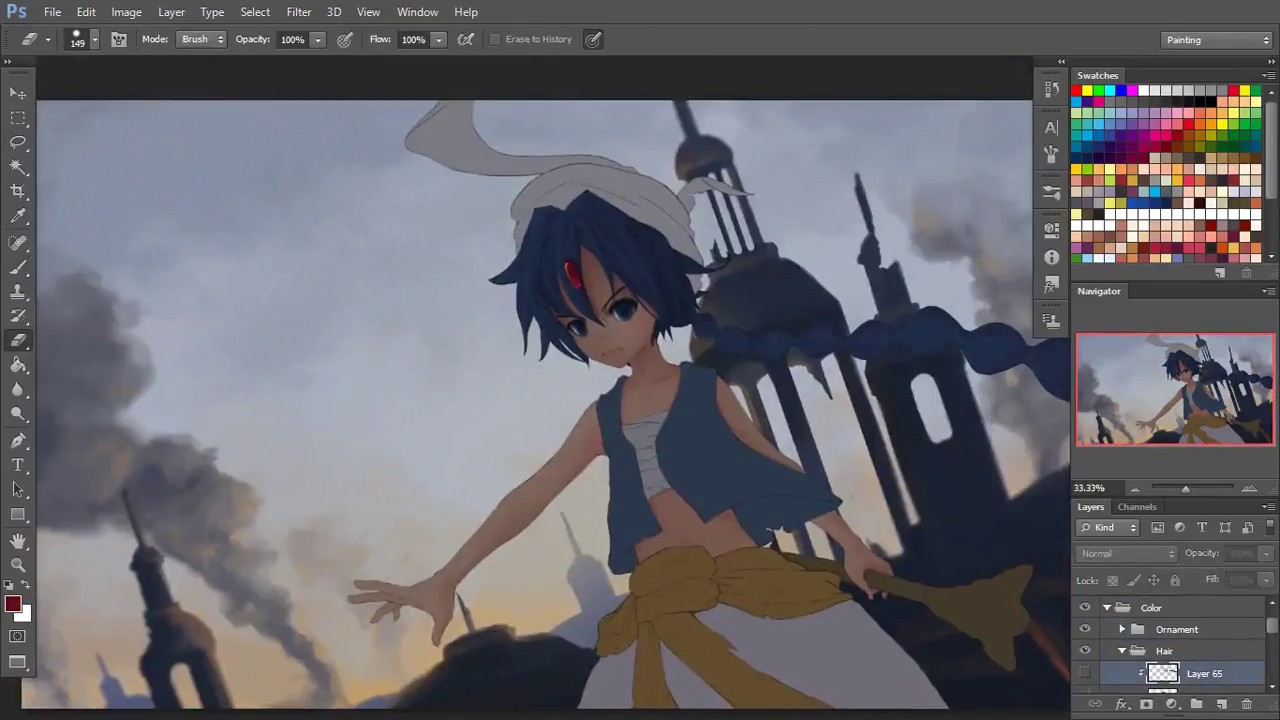This screenshot has width=1280, height=720.
Task: Click the Add layer mask icon
Action: (x=1147, y=704)
